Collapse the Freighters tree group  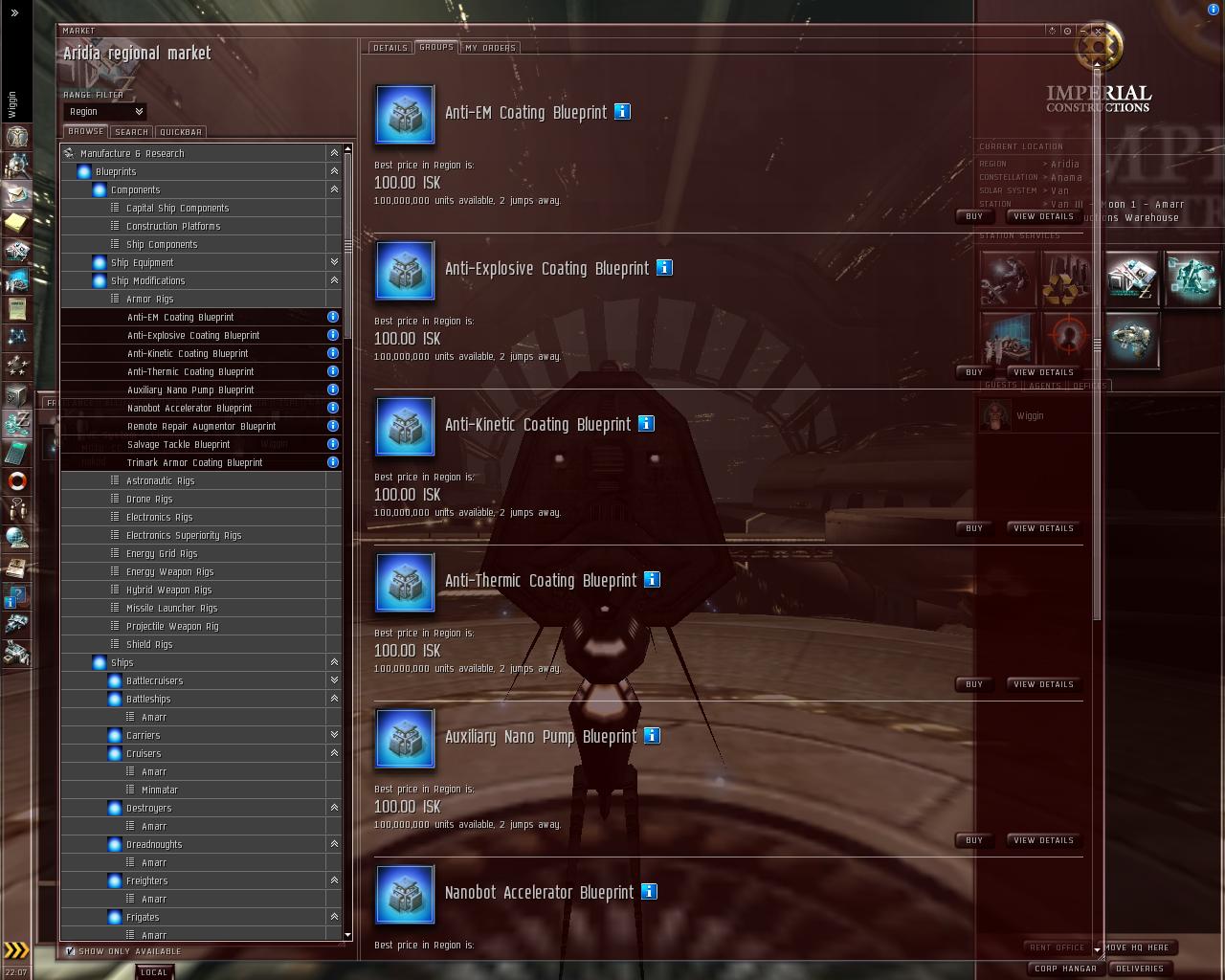pos(334,880)
